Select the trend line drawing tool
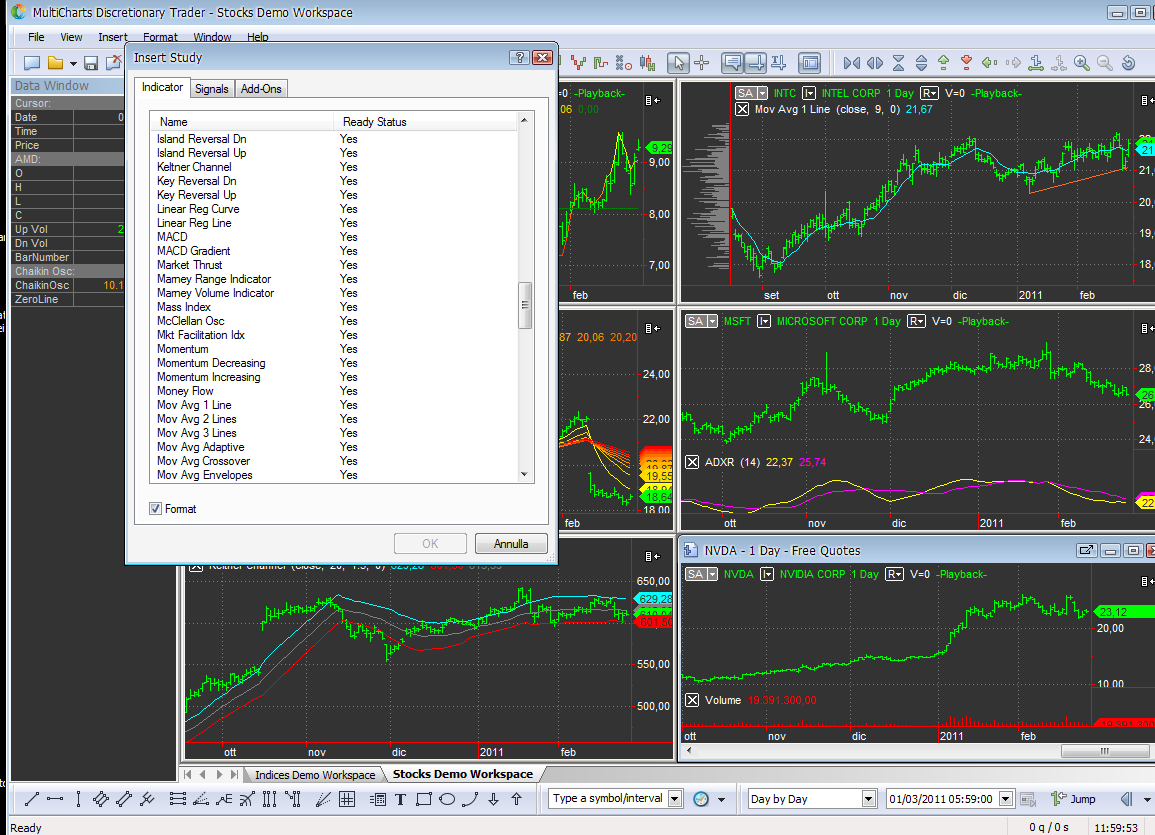The image size is (1155, 835). click(x=32, y=799)
